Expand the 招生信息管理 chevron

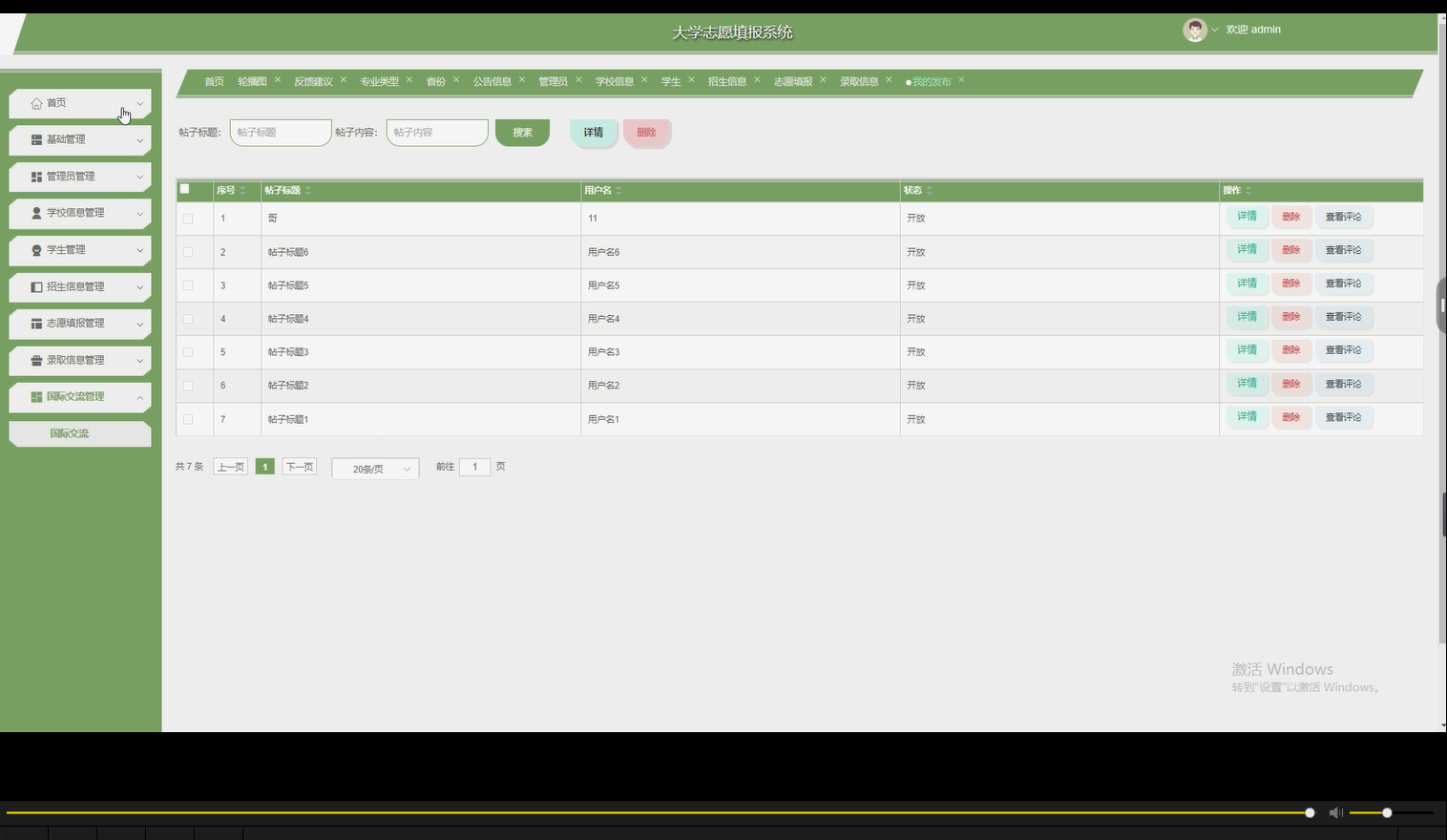[139, 287]
